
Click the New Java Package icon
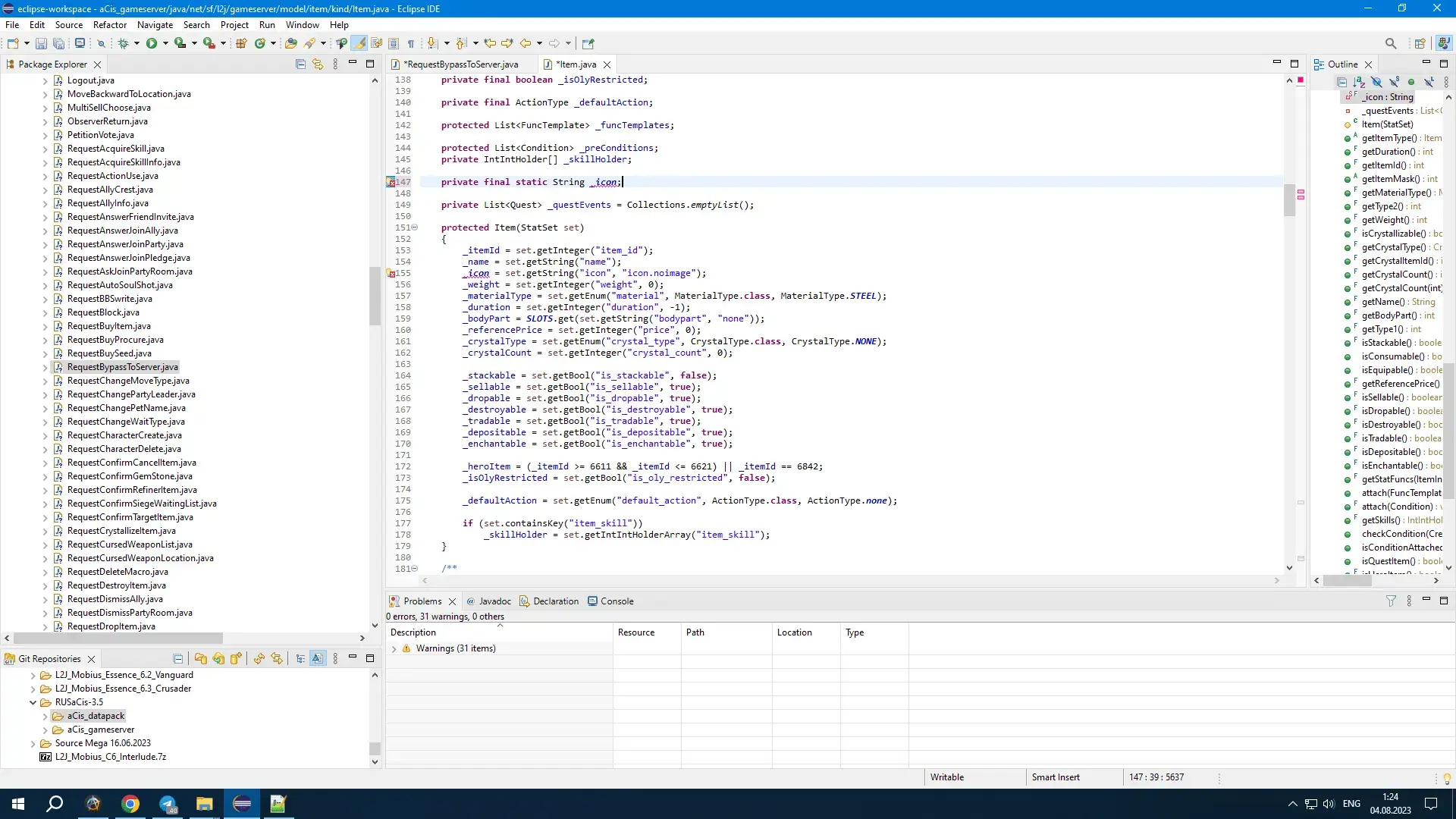(241, 43)
